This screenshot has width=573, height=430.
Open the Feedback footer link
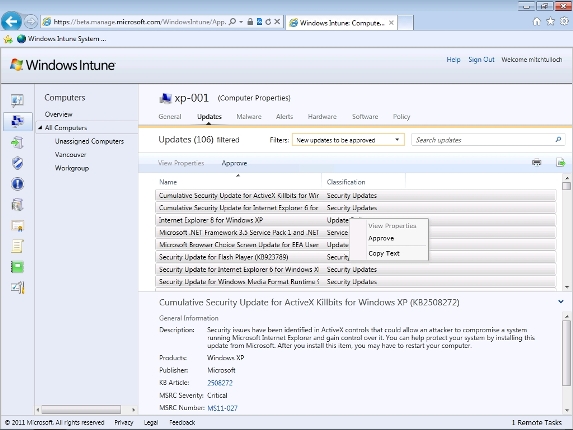182,422
